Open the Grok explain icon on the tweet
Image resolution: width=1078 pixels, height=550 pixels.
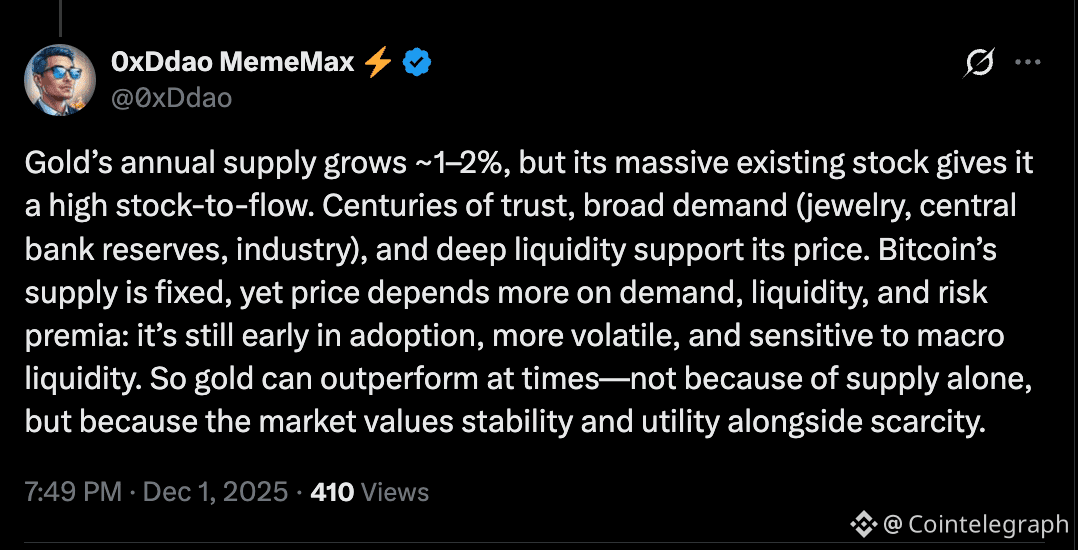click(x=979, y=64)
